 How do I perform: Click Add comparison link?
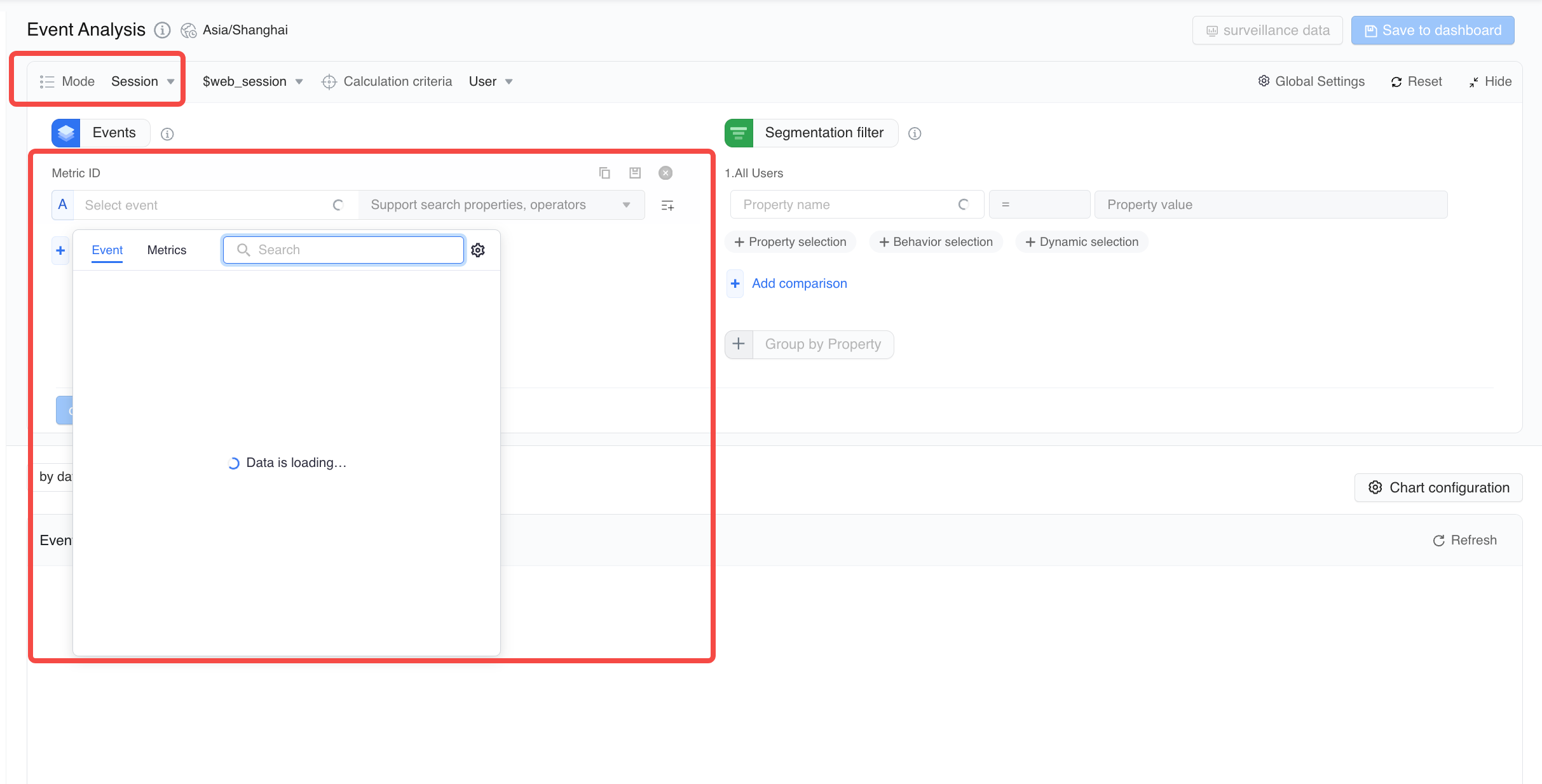coord(800,283)
